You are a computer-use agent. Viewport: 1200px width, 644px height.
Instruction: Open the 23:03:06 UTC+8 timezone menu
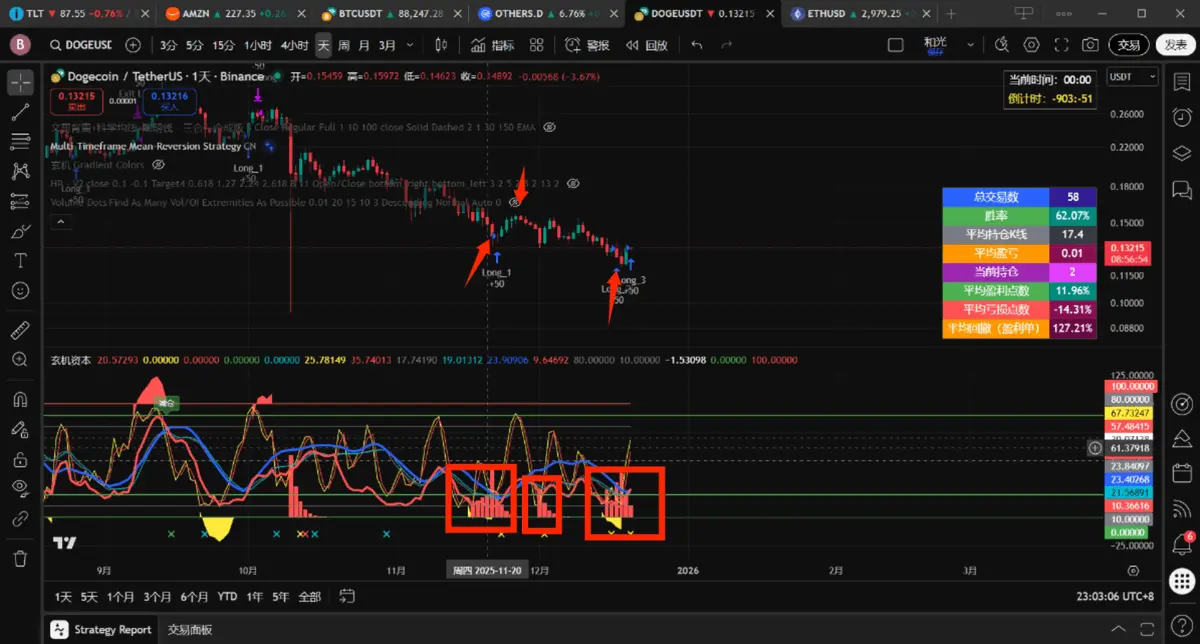(x=1113, y=597)
